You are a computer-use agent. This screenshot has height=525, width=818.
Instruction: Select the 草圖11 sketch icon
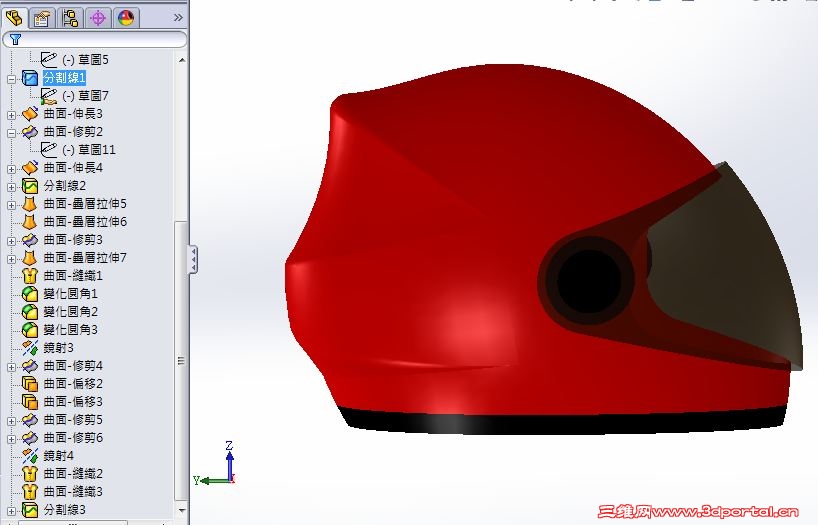pyautogui.click(x=49, y=150)
